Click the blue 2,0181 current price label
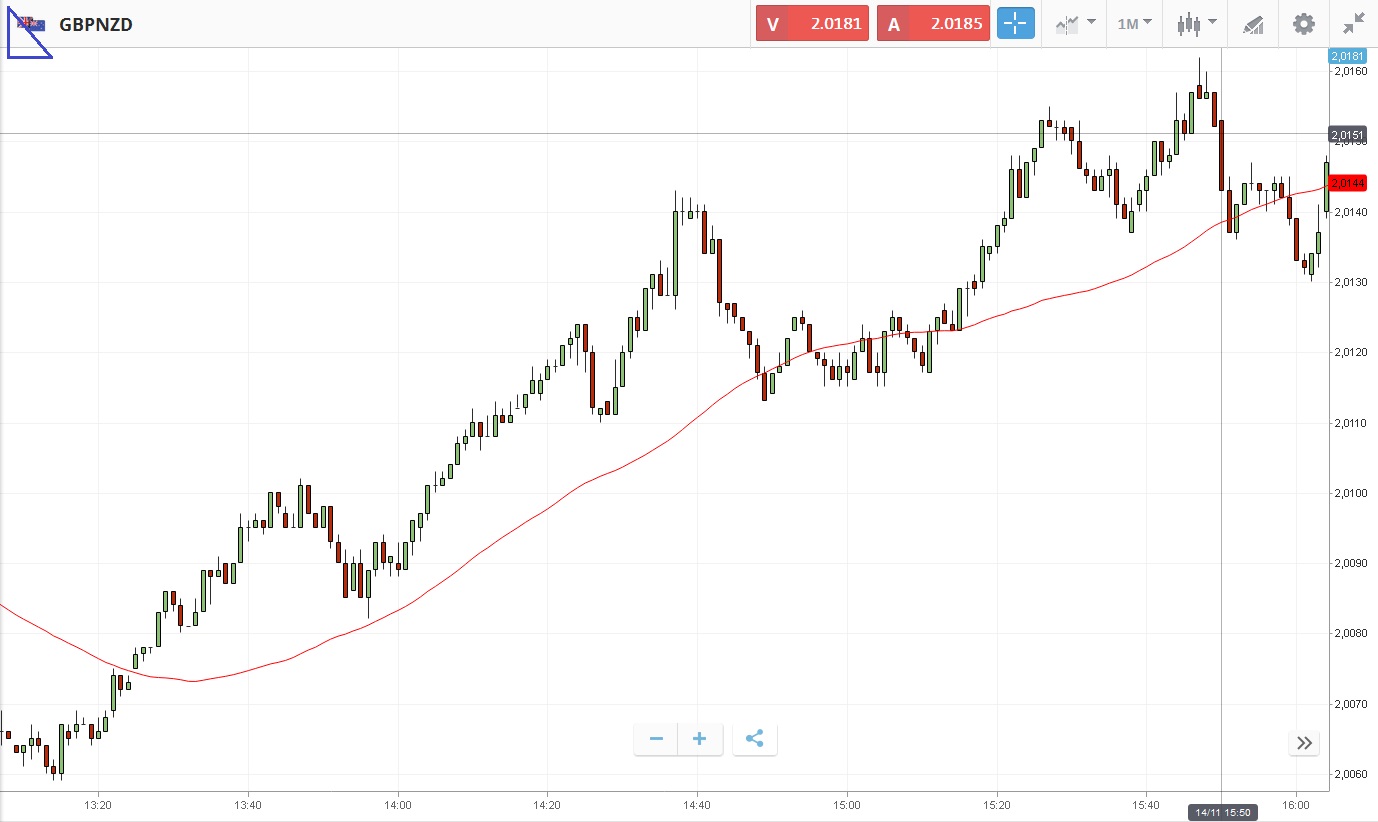Screen dimensions: 1378x822 coord(1346,56)
